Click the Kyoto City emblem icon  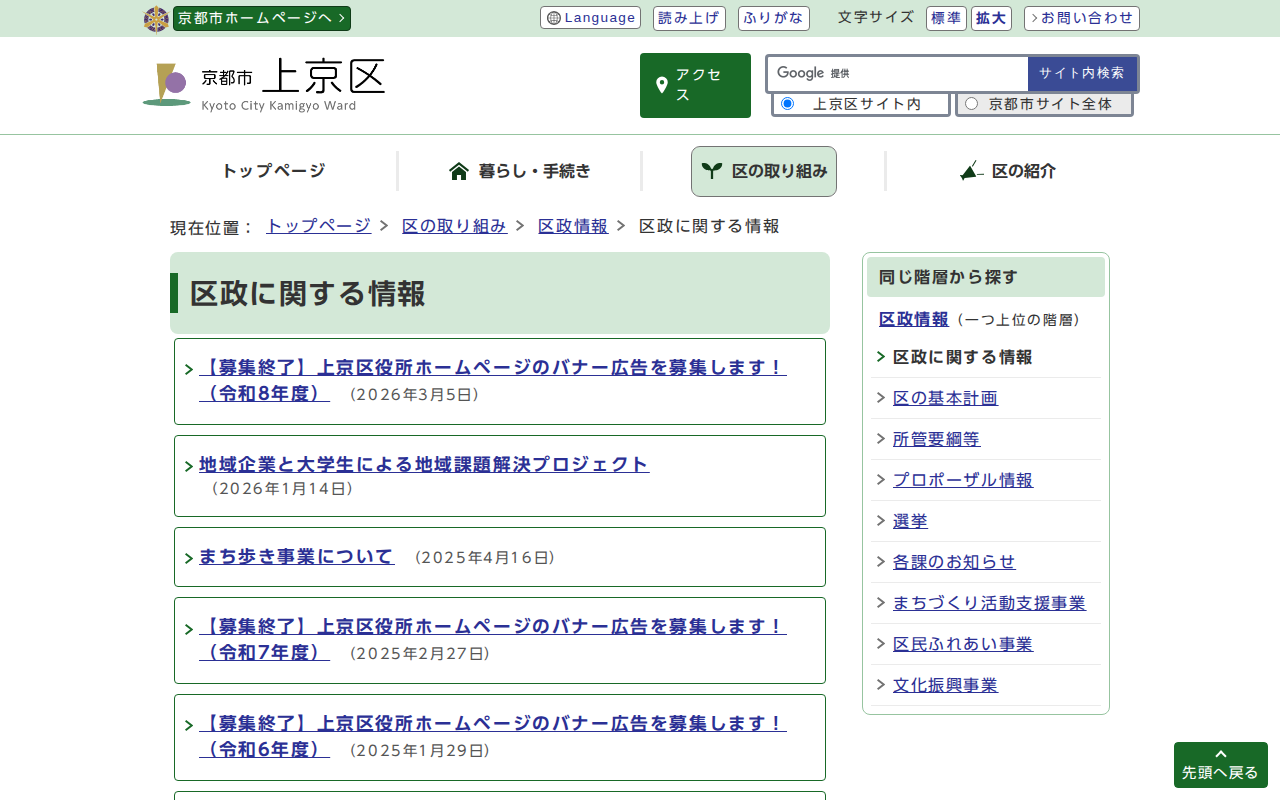(x=156, y=19)
